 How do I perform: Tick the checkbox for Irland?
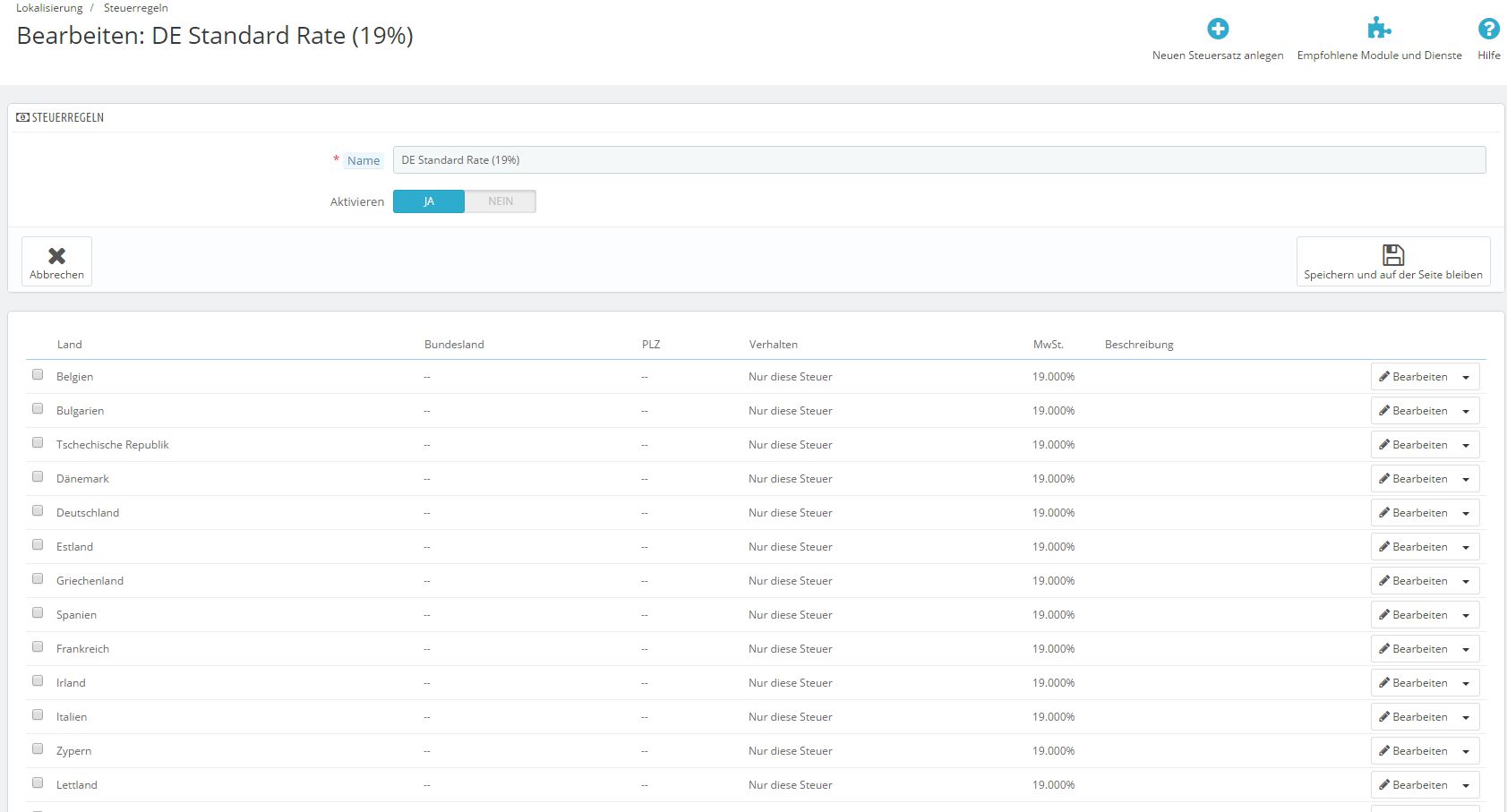[x=38, y=681]
